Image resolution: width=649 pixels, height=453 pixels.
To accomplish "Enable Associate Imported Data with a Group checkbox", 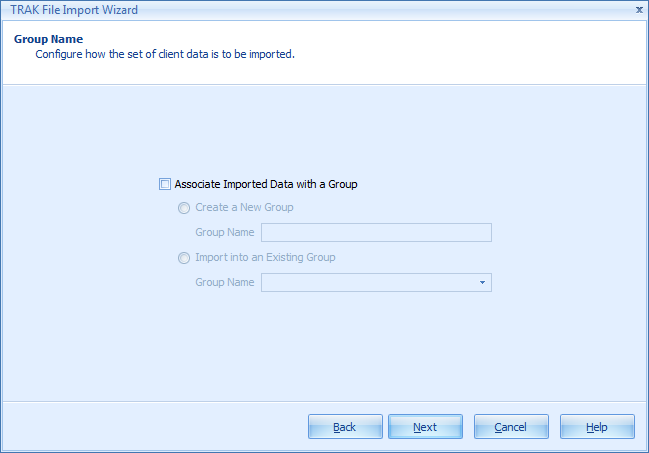I will (x=165, y=184).
